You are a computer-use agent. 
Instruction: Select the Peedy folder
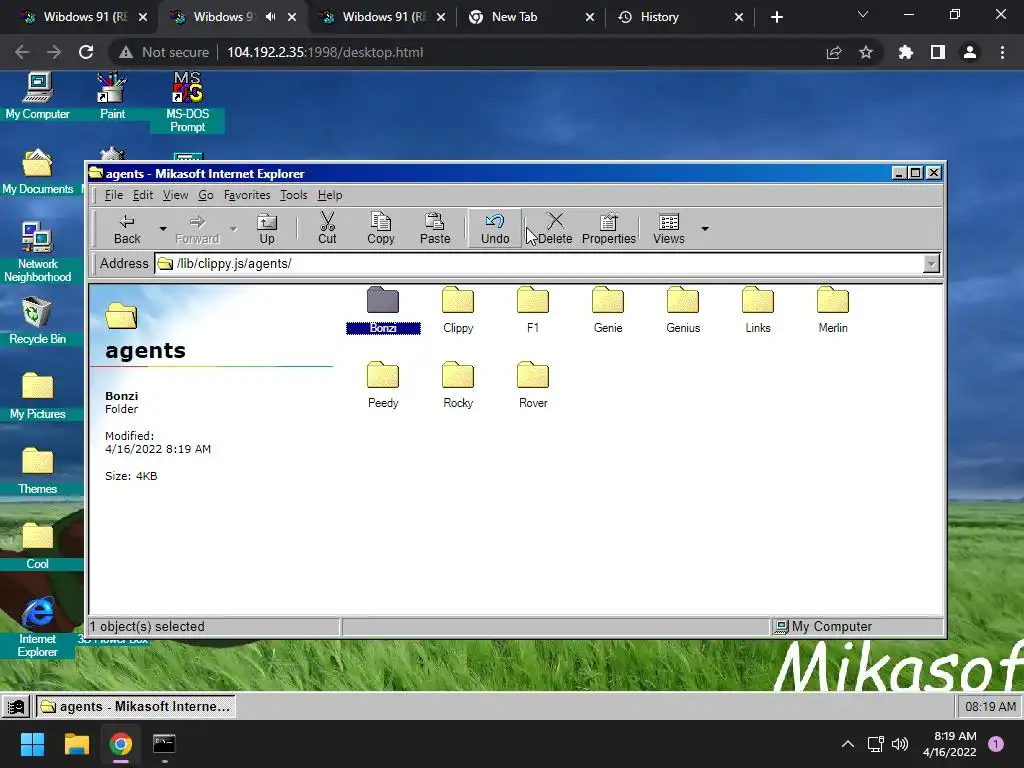point(383,385)
